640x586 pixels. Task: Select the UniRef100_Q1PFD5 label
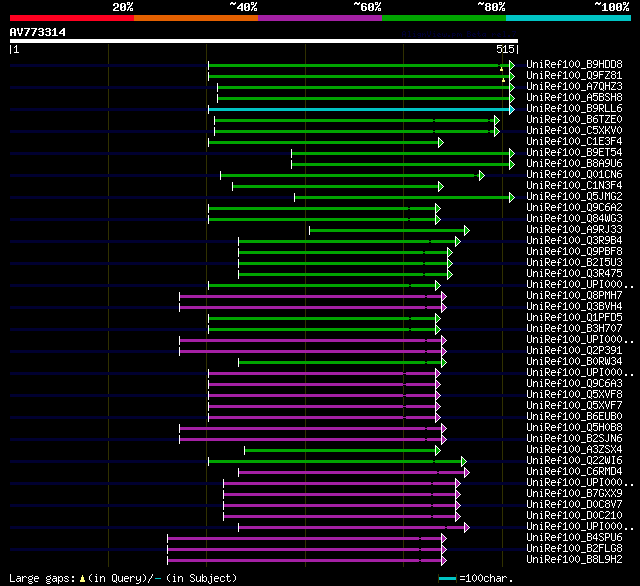coord(574,317)
